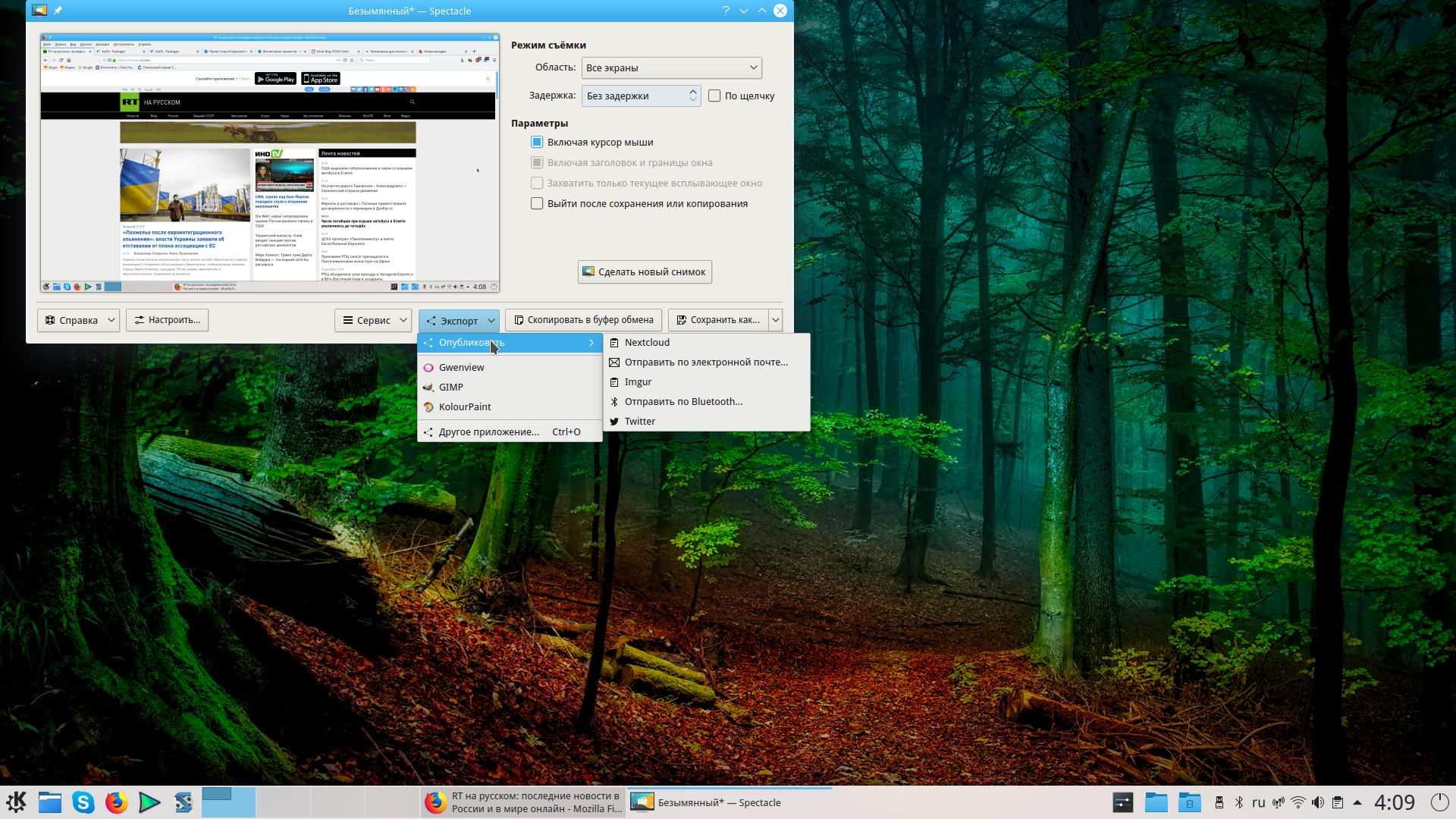
Task: Select Imgur from the publish submenu
Action: [638, 382]
